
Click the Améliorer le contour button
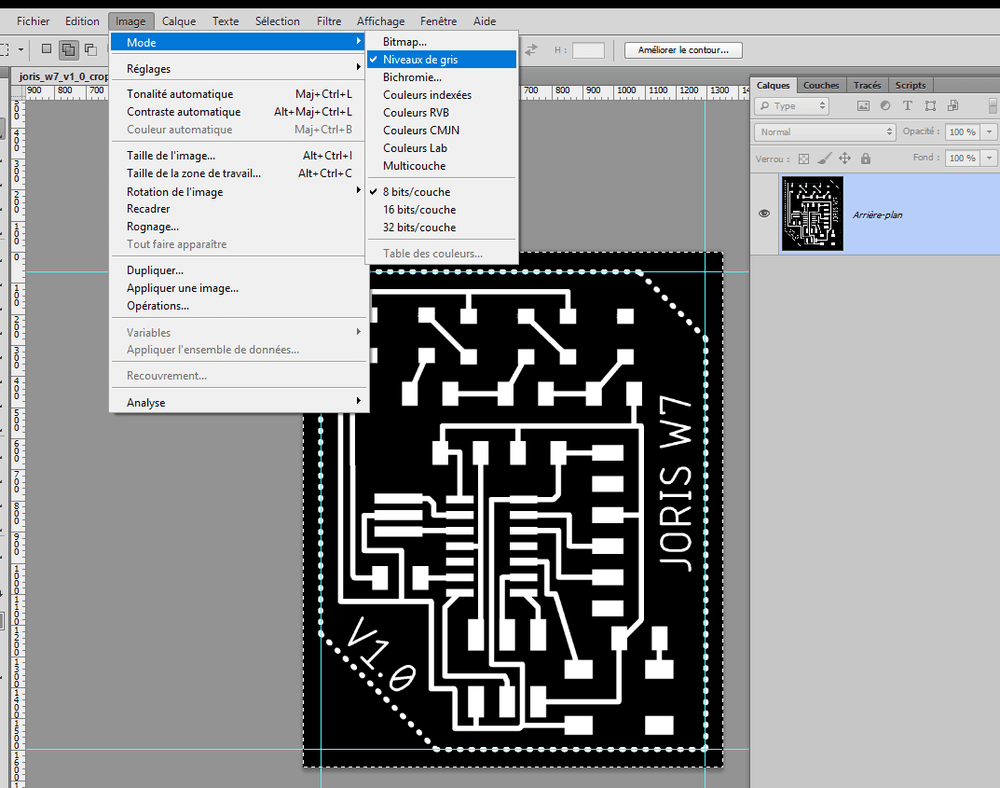click(x=683, y=50)
